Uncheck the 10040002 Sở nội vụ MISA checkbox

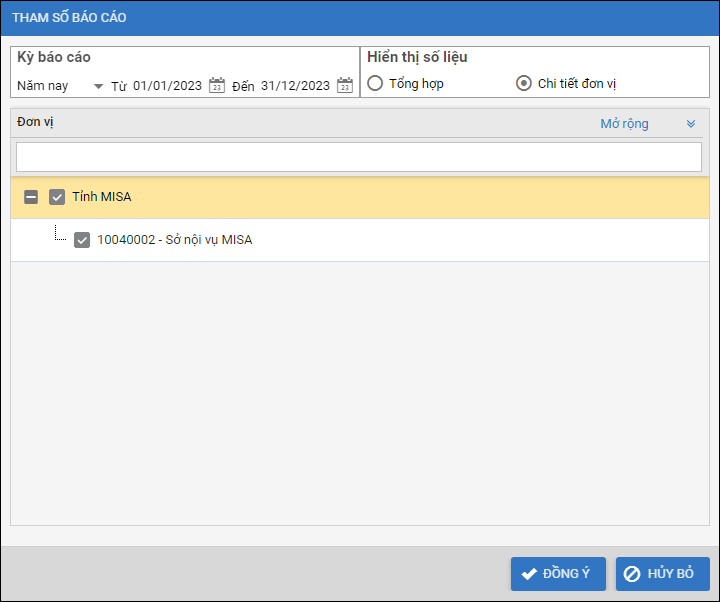point(82,240)
